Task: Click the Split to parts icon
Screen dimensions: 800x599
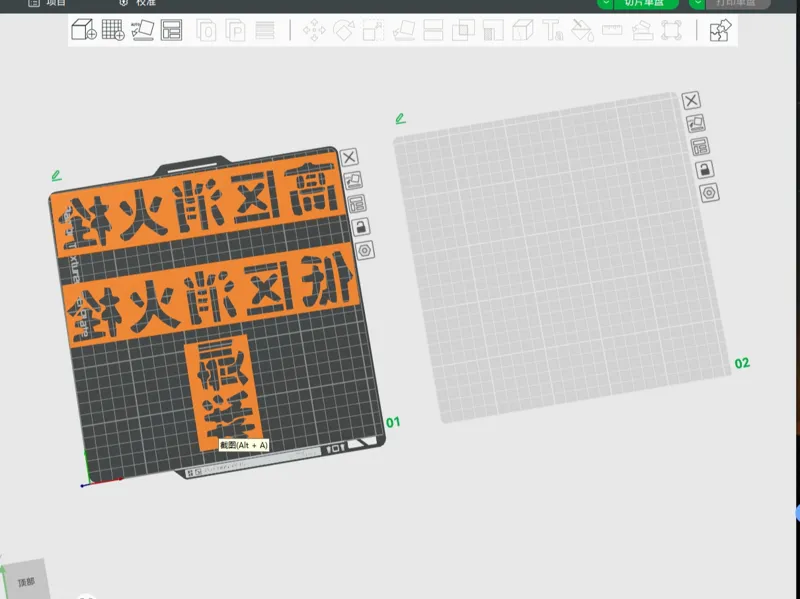Action: (235, 31)
